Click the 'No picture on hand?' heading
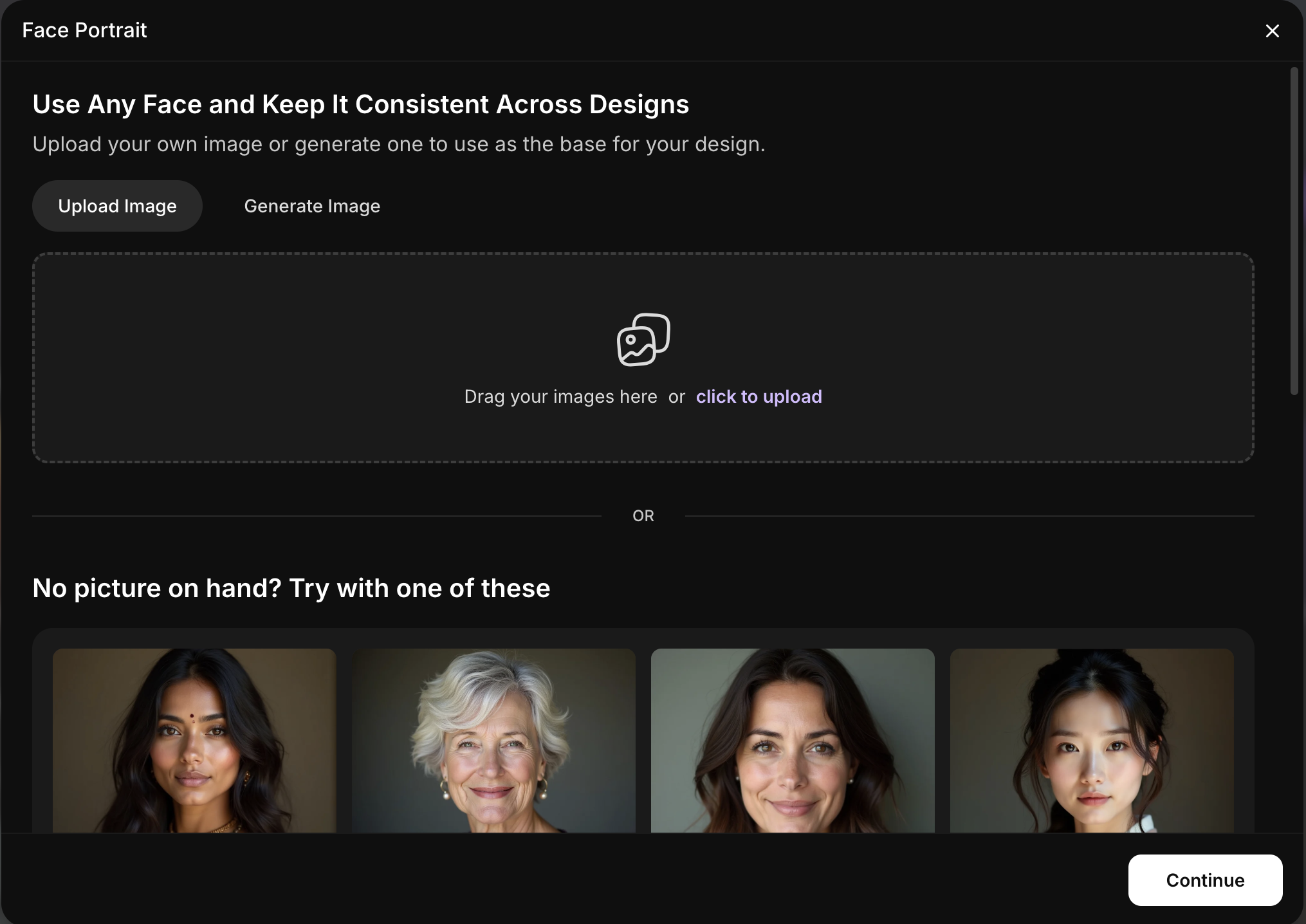The height and width of the screenshot is (924, 1306). tap(291, 588)
